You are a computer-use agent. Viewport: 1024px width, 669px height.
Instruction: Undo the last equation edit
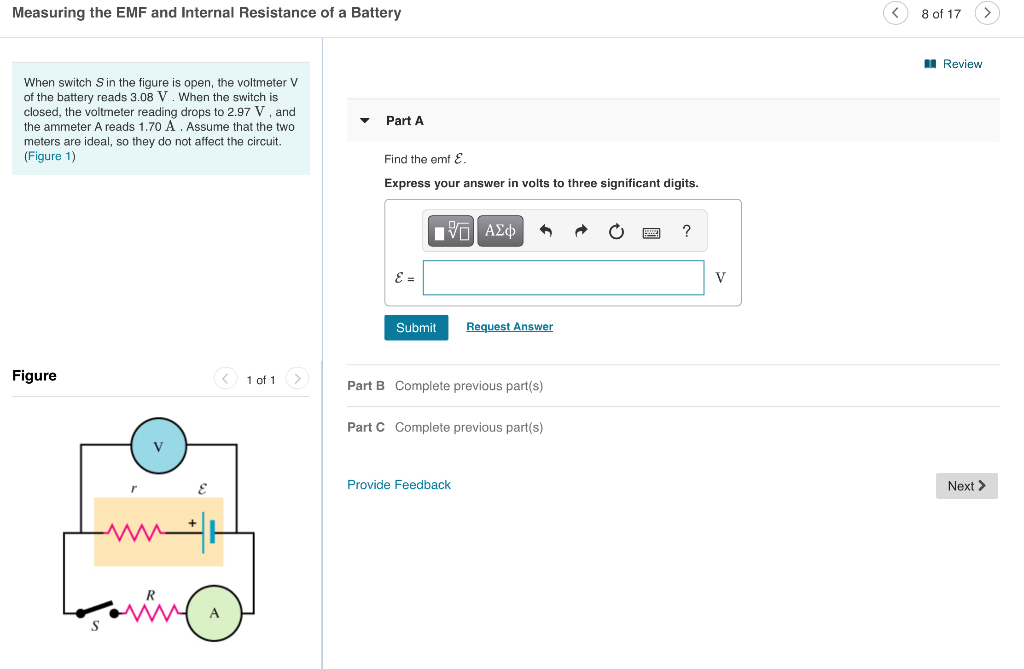tap(545, 230)
